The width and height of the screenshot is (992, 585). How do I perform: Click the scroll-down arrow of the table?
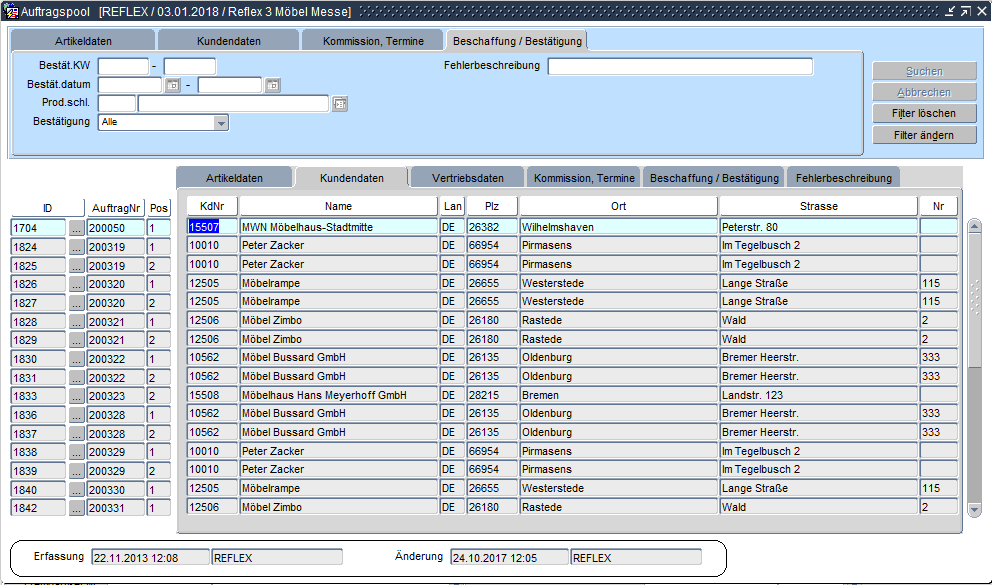click(975, 509)
